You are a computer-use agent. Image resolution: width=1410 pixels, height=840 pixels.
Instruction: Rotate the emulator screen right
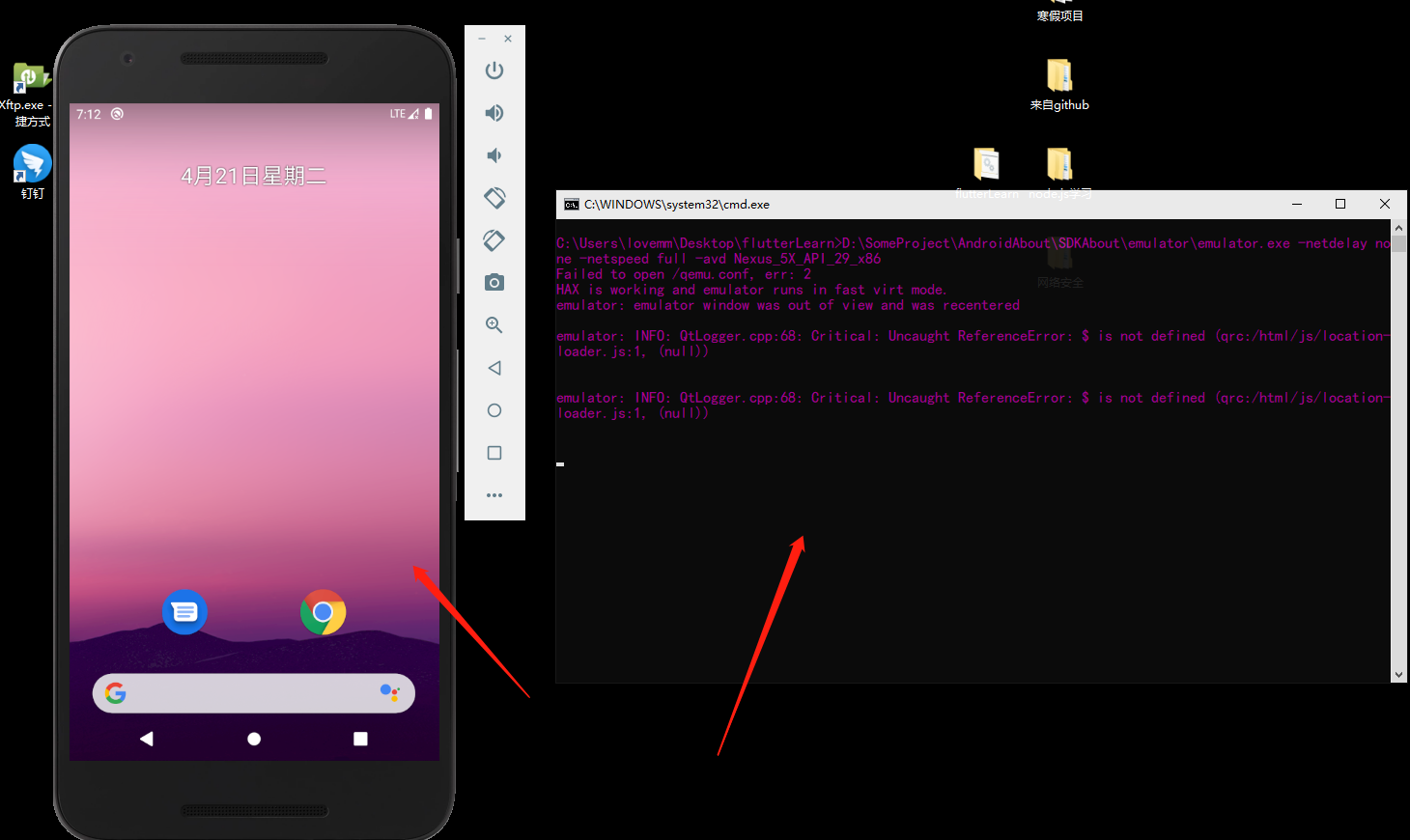tap(493, 239)
